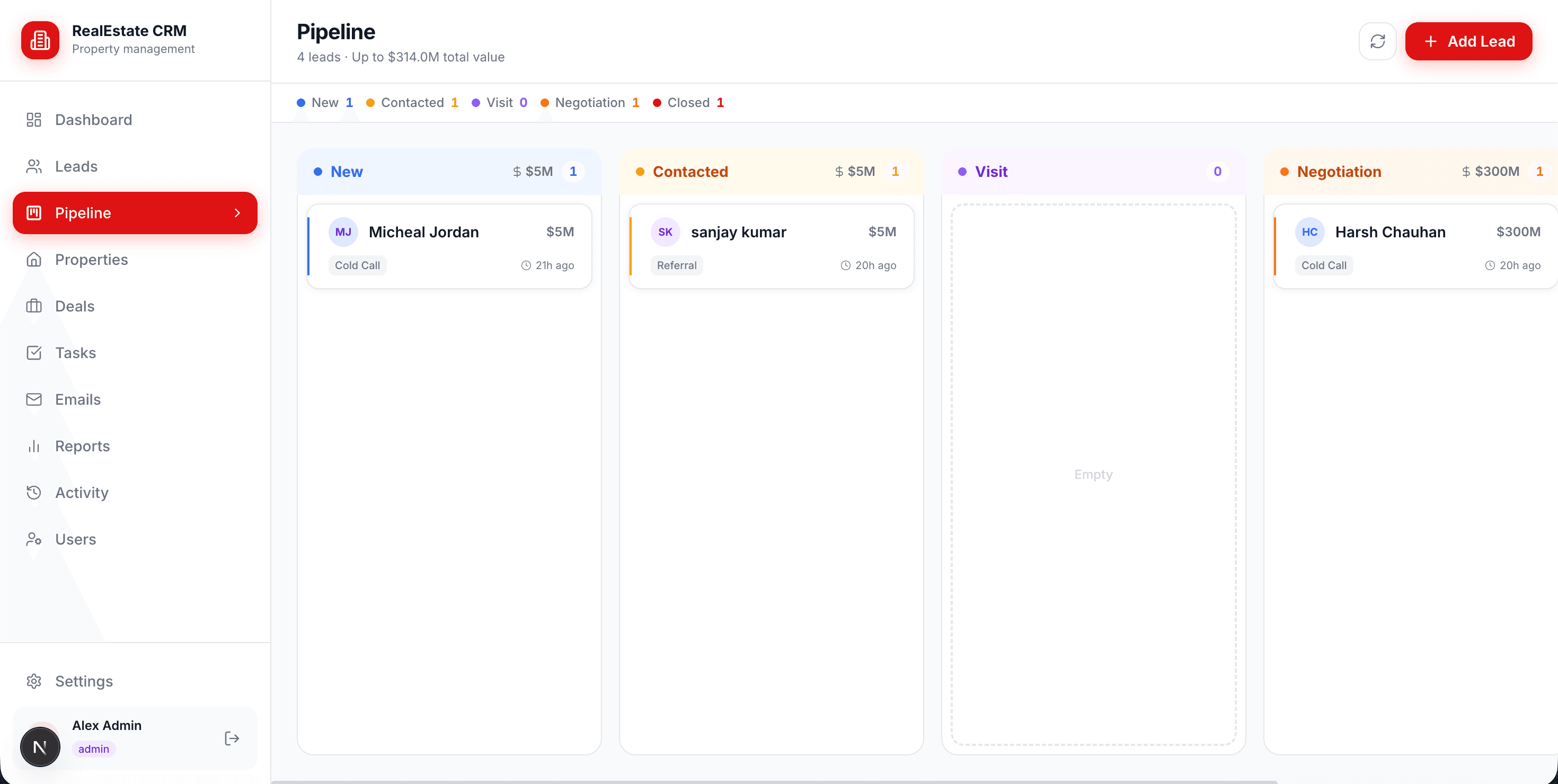Expand the Pipeline menu chevron

pyautogui.click(x=238, y=213)
